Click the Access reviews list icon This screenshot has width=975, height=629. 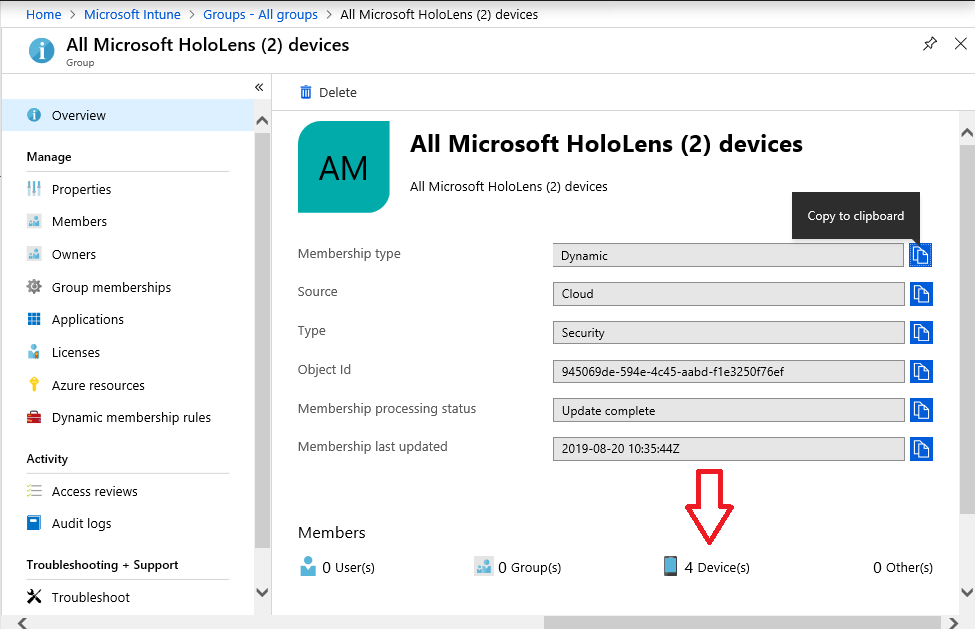click(34, 490)
